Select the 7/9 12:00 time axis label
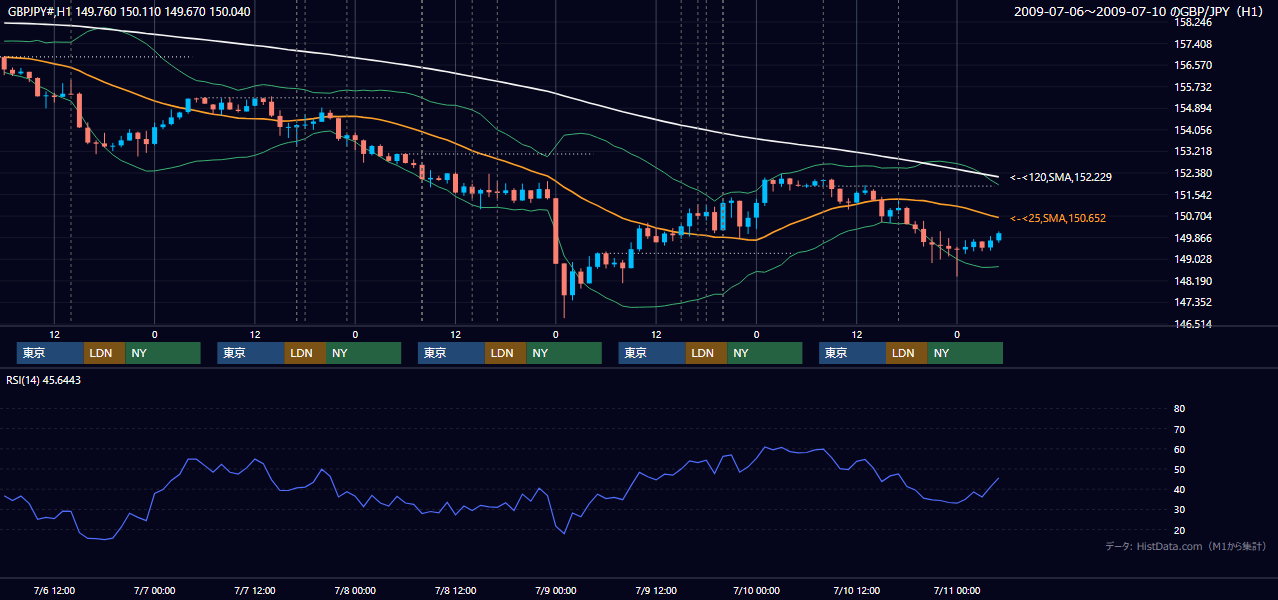Screen dimensions: 1278x600 [656, 590]
